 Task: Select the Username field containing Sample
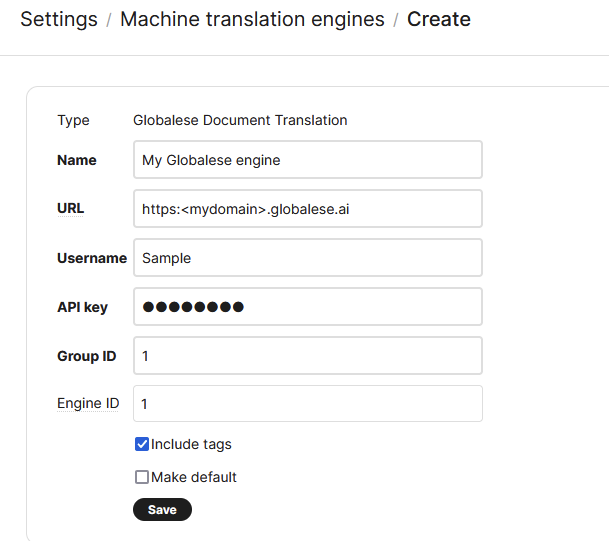307,258
